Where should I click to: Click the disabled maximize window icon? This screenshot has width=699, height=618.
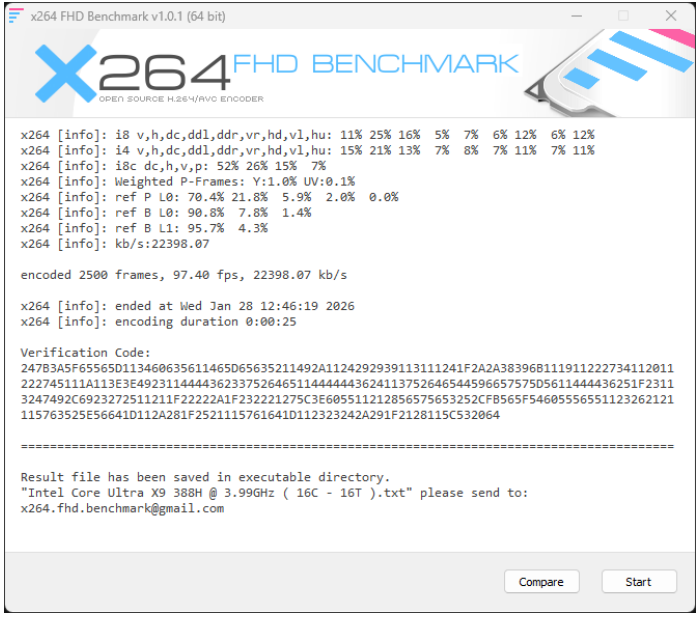point(623,16)
